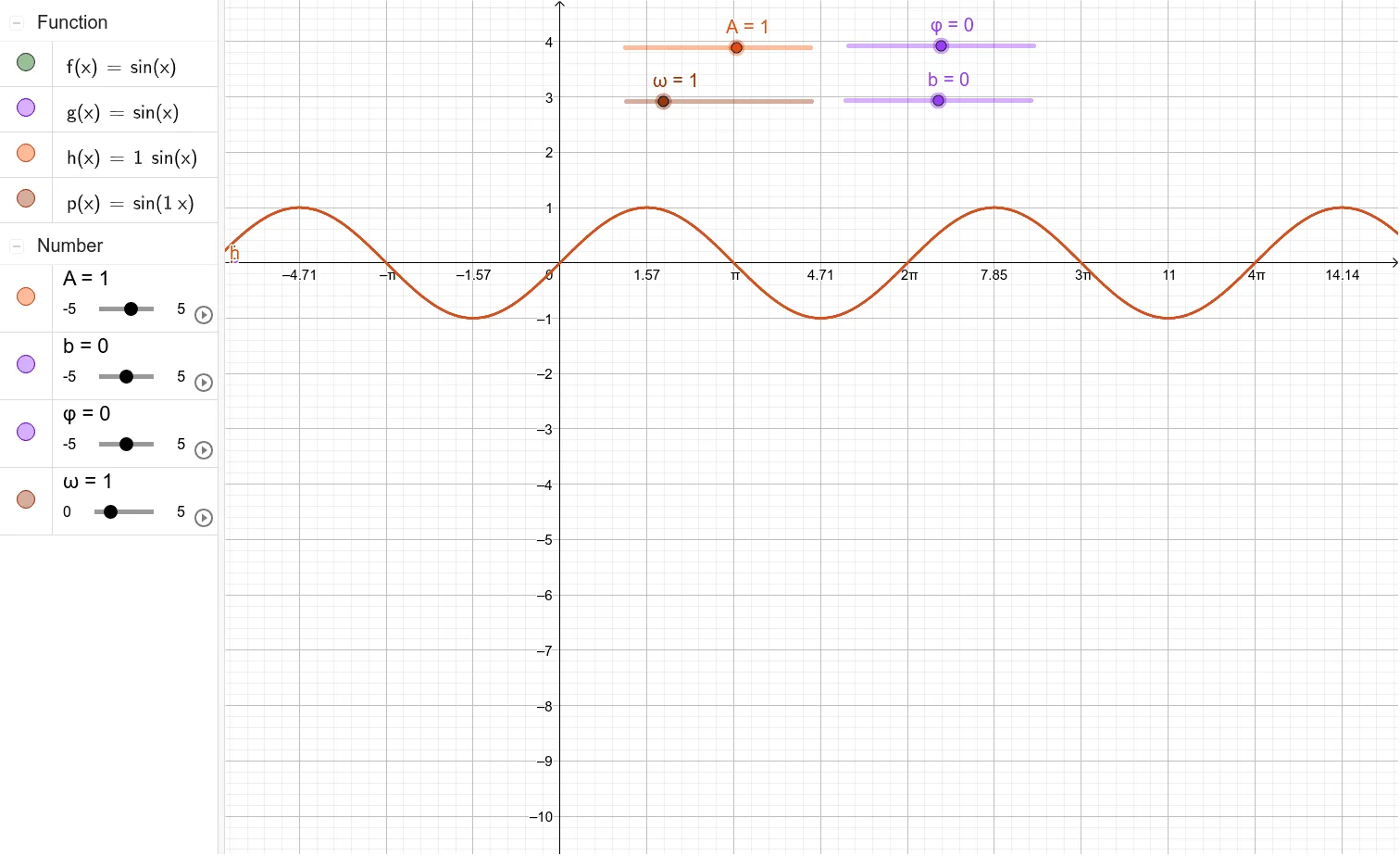1400x856 pixels.
Task: Collapse the Number section
Action: point(17,245)
